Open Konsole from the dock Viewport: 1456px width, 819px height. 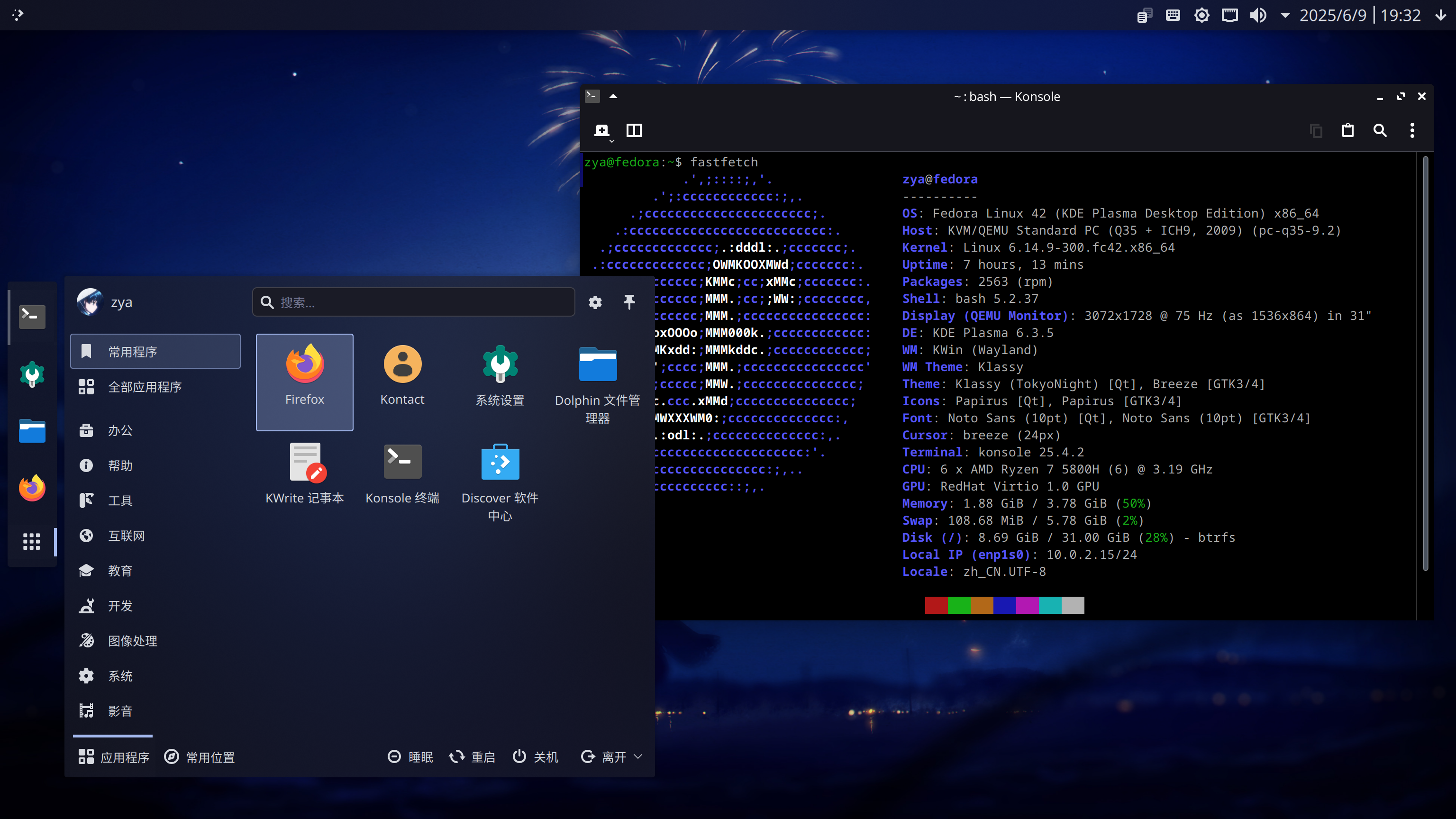coord(32,317)
